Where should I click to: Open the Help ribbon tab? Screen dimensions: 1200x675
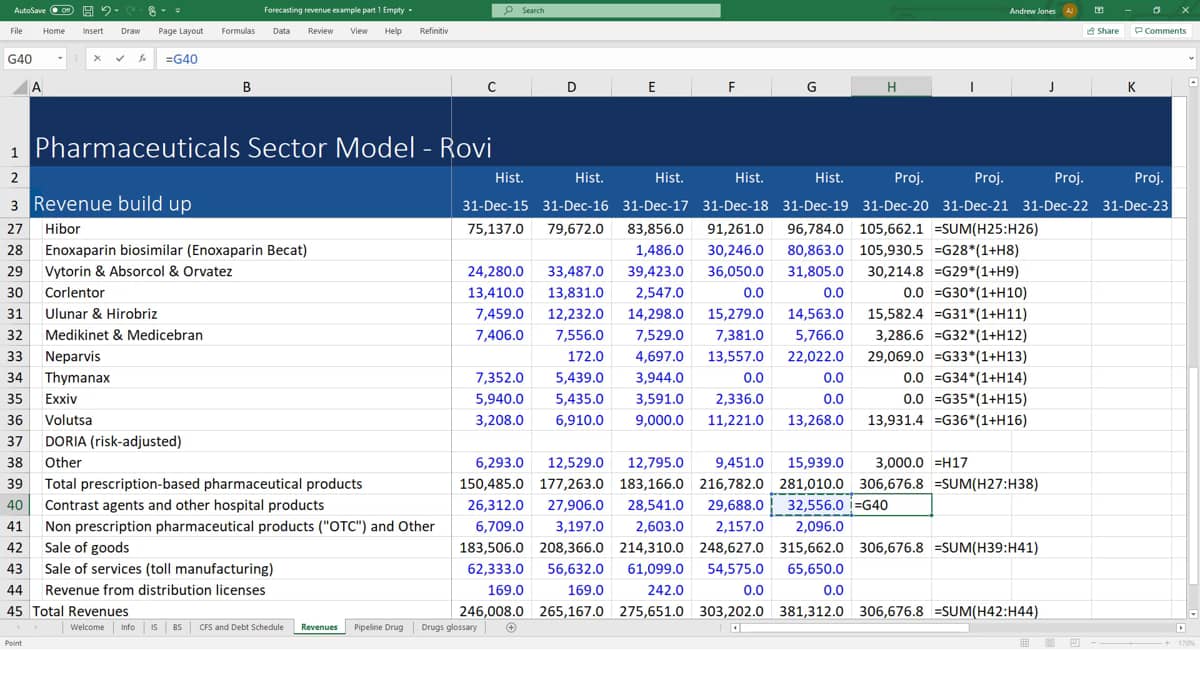(394, 31)
